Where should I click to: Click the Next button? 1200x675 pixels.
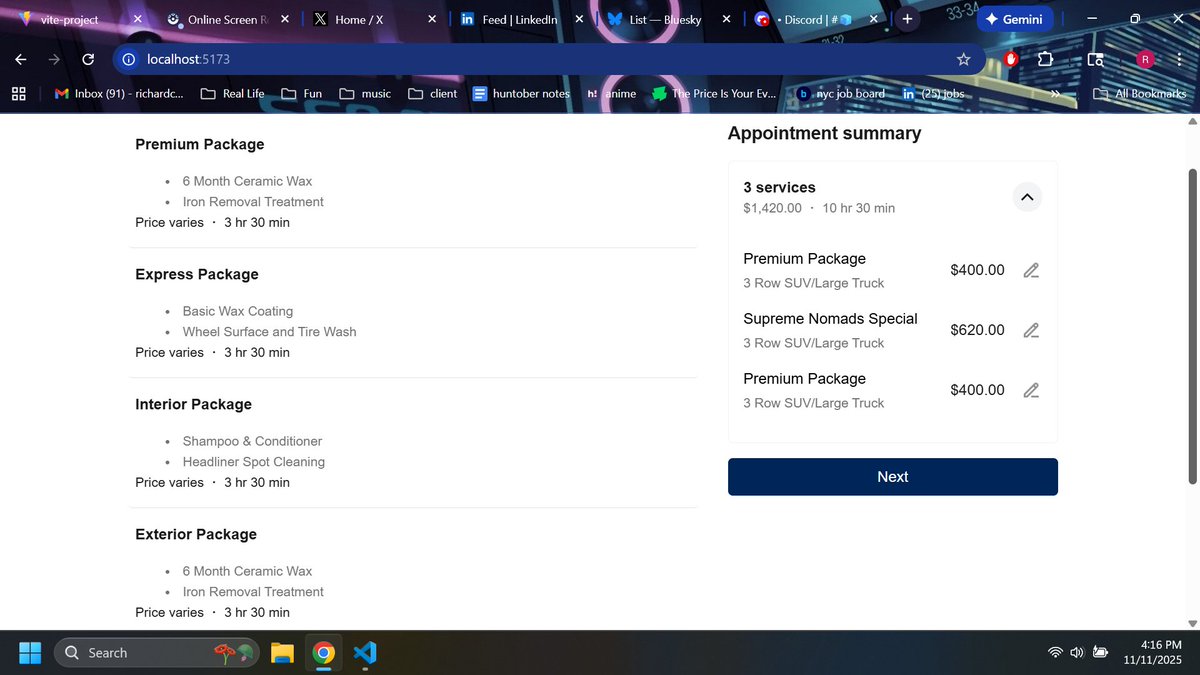pos(893,477)
